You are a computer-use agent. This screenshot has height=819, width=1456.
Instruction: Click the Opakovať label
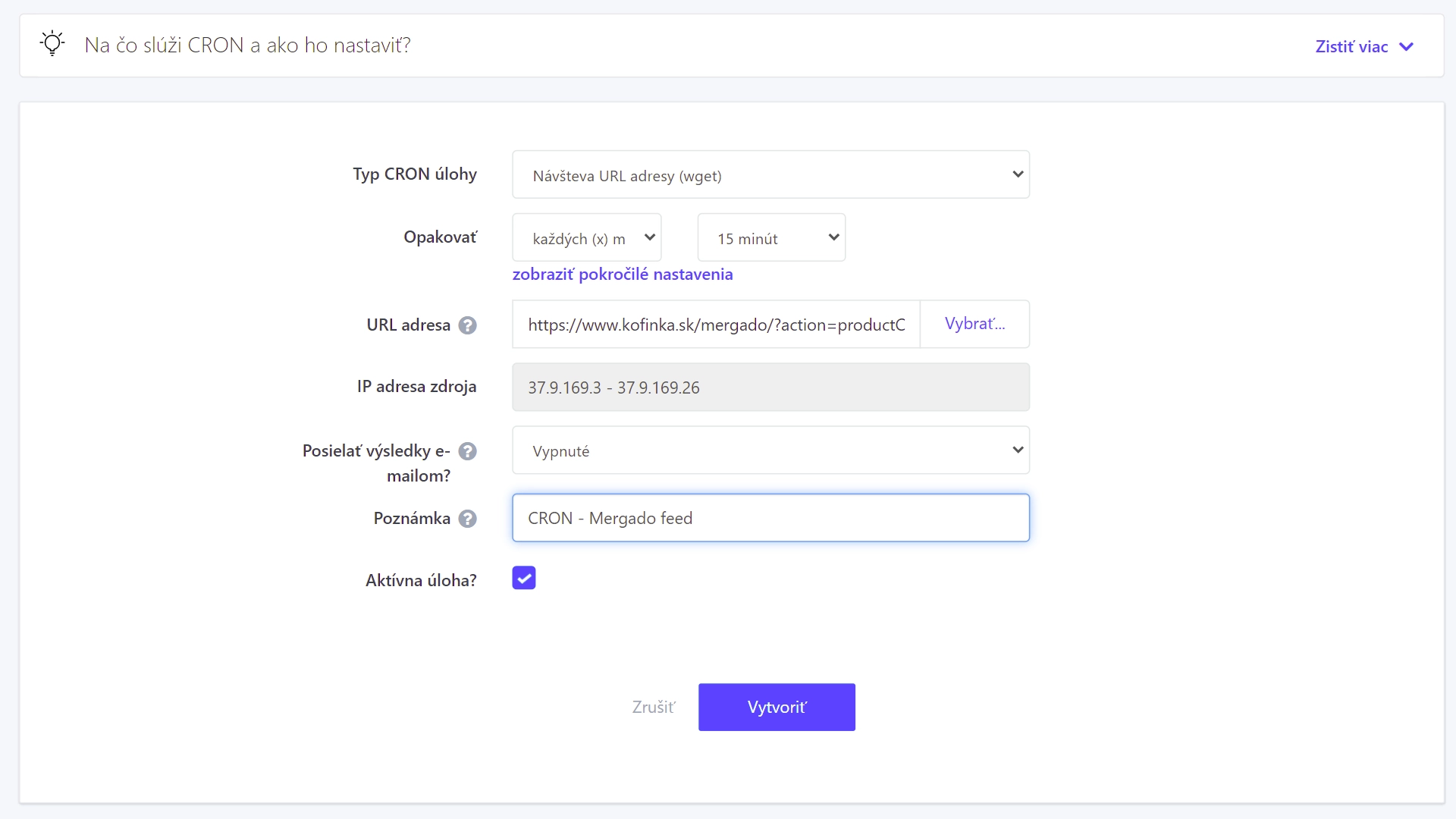440,237
